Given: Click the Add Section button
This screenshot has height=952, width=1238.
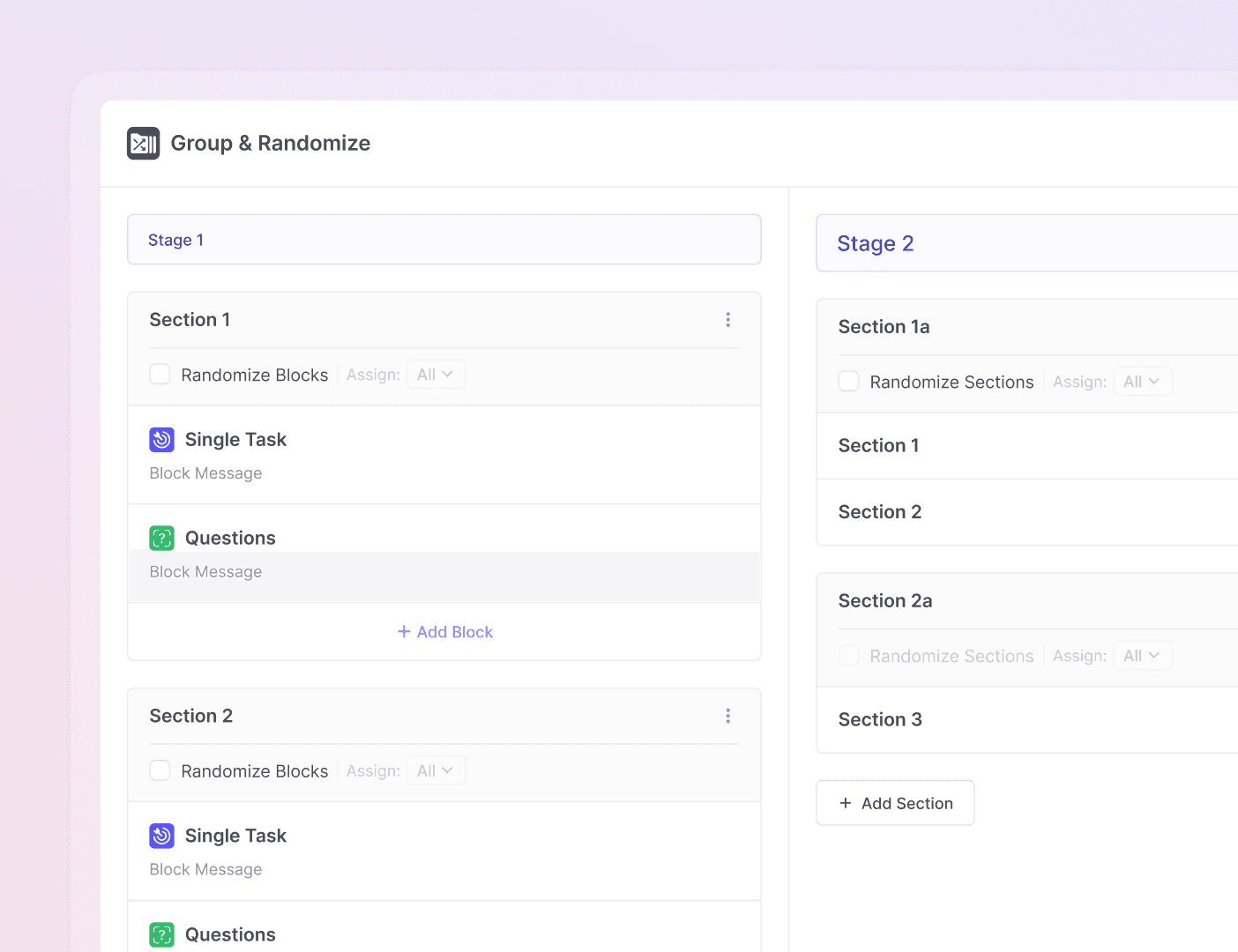Looking at the screenshot, I should 895,803.
